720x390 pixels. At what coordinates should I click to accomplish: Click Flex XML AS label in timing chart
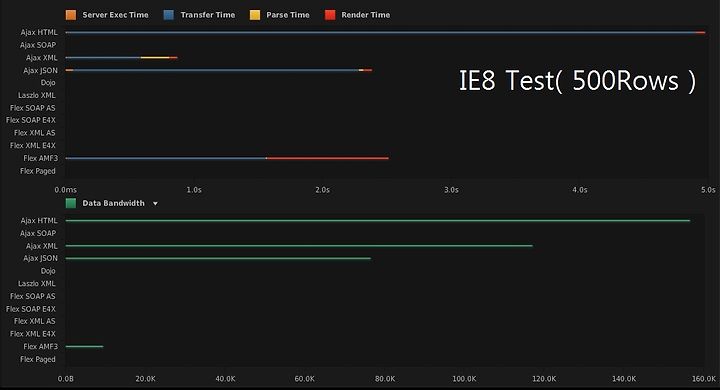[34, 133]
